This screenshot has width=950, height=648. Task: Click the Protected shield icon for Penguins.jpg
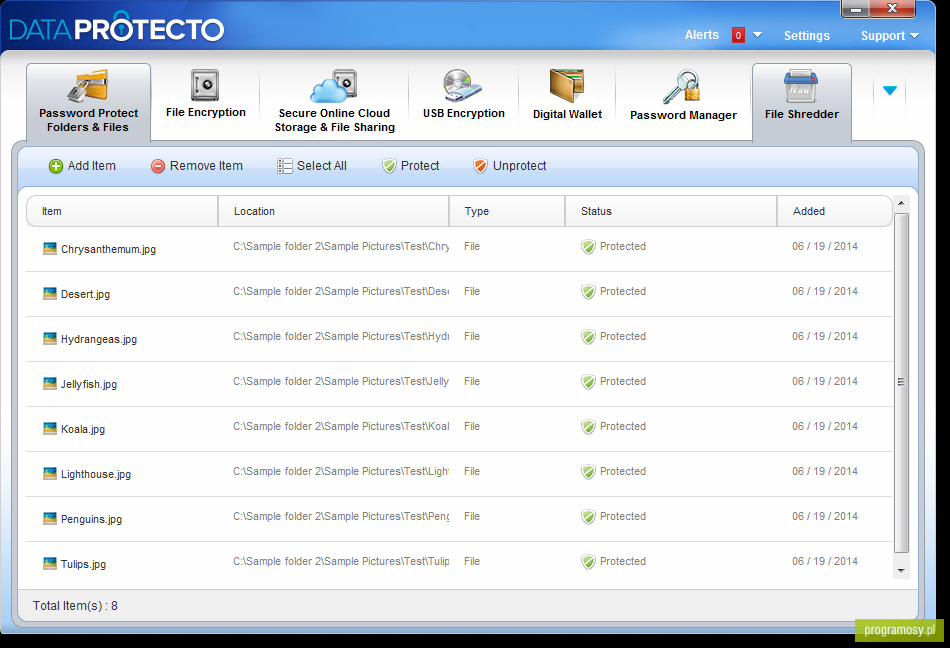(588, 517)
